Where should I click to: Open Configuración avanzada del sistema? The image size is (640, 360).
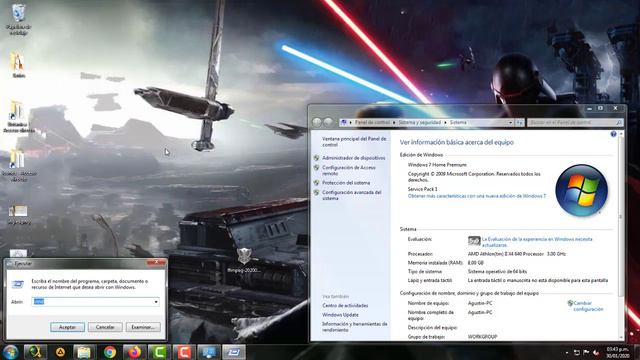pos(351,195)
